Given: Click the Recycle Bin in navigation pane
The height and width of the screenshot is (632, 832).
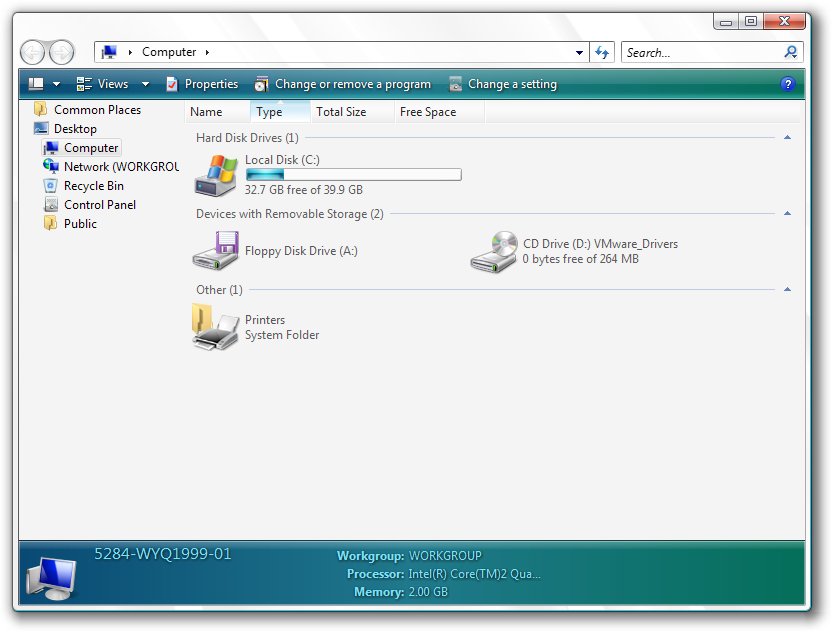Looking at the screenshot, I should click(x=94, y=186).
